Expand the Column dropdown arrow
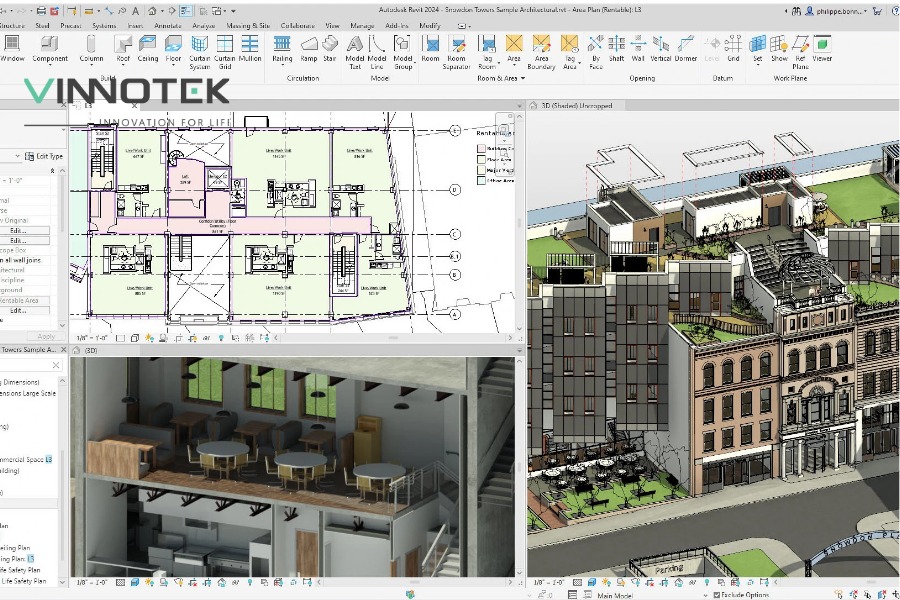Viewport: 900px width, 600px height. coord(91,65)
